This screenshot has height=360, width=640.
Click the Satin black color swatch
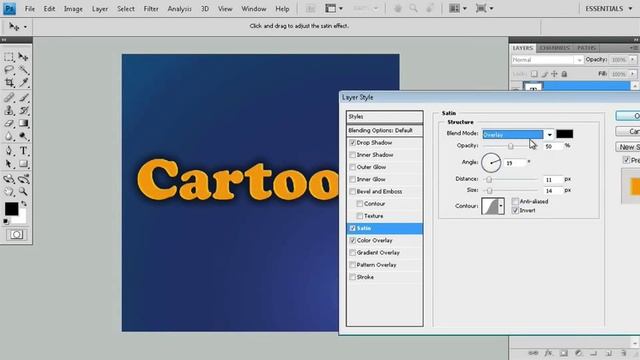click(564, 134)
